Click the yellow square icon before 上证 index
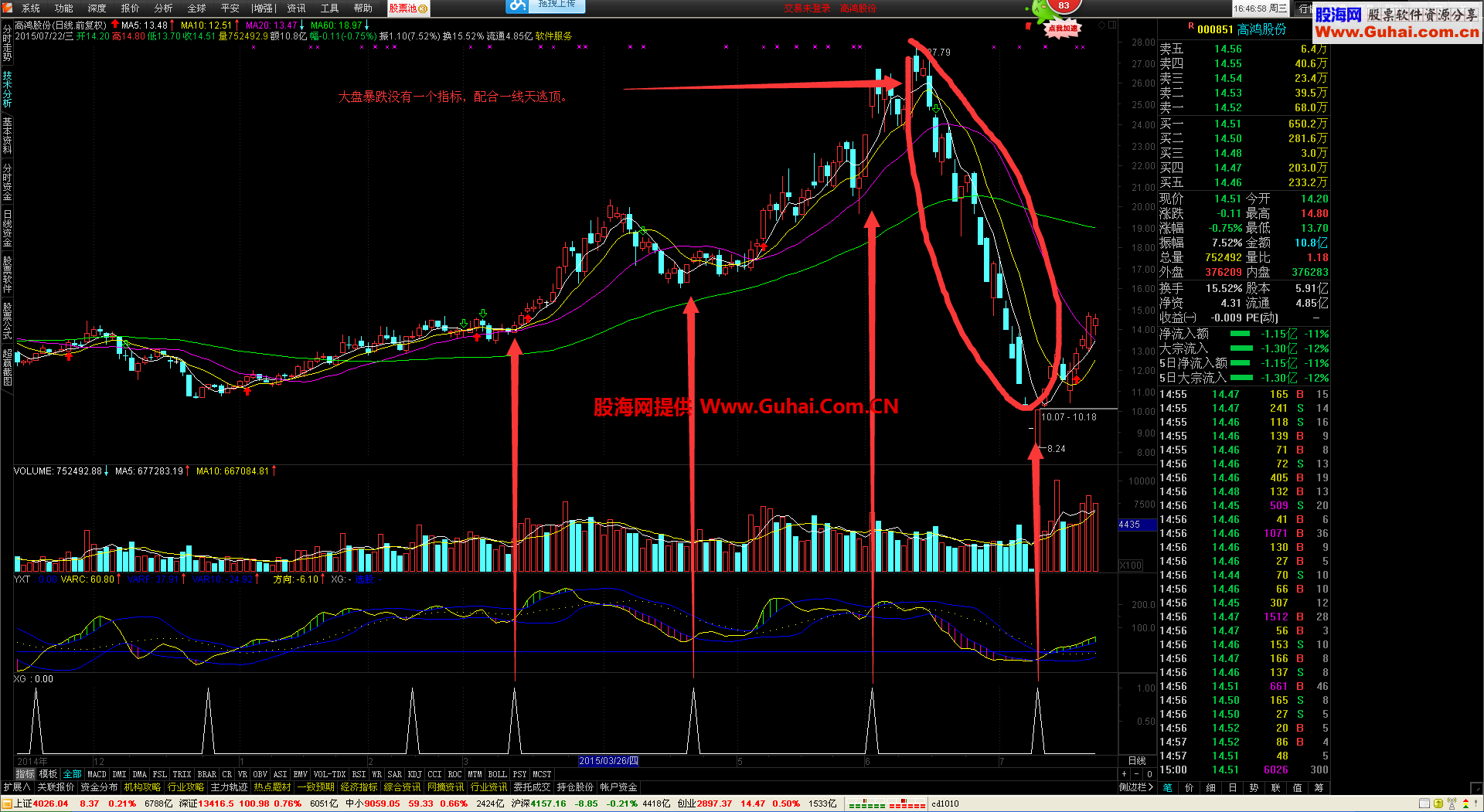Screen dimensions: 1484x812 7,804
